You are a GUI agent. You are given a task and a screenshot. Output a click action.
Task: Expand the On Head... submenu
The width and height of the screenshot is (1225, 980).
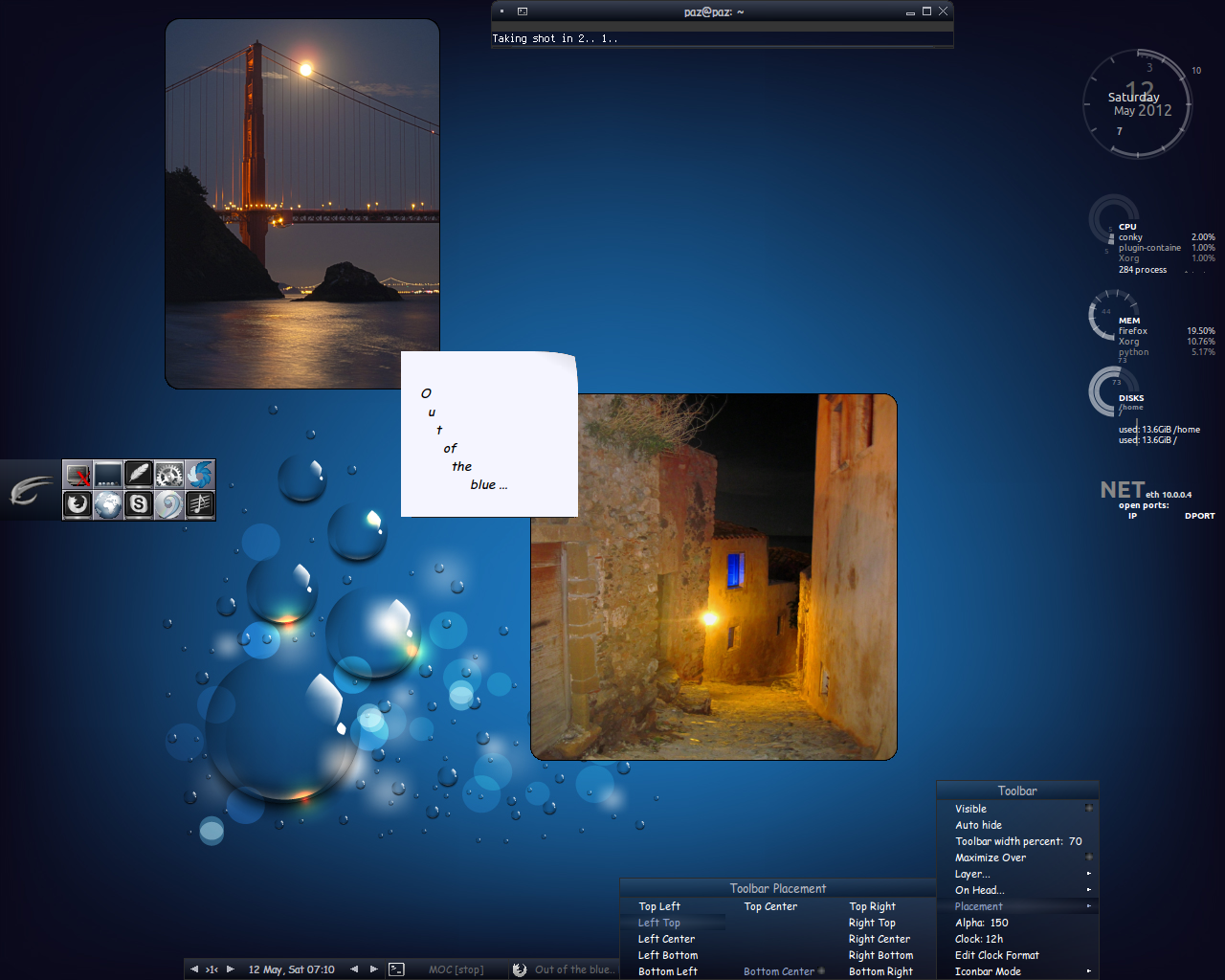pyautogui.click(x=1018, y=890)
